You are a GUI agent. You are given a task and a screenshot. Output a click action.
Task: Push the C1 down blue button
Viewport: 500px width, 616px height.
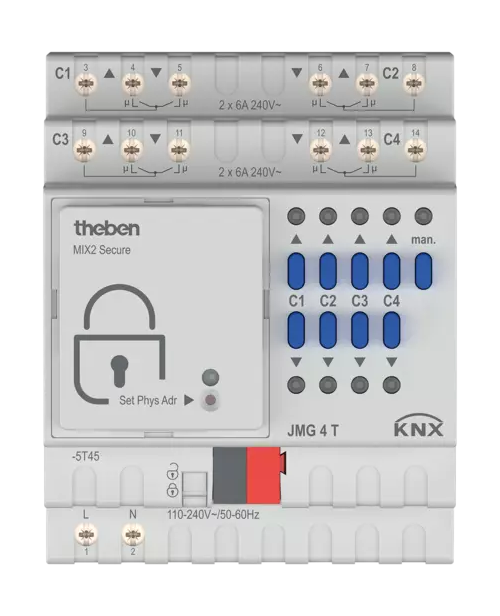[x=296, y=330]
